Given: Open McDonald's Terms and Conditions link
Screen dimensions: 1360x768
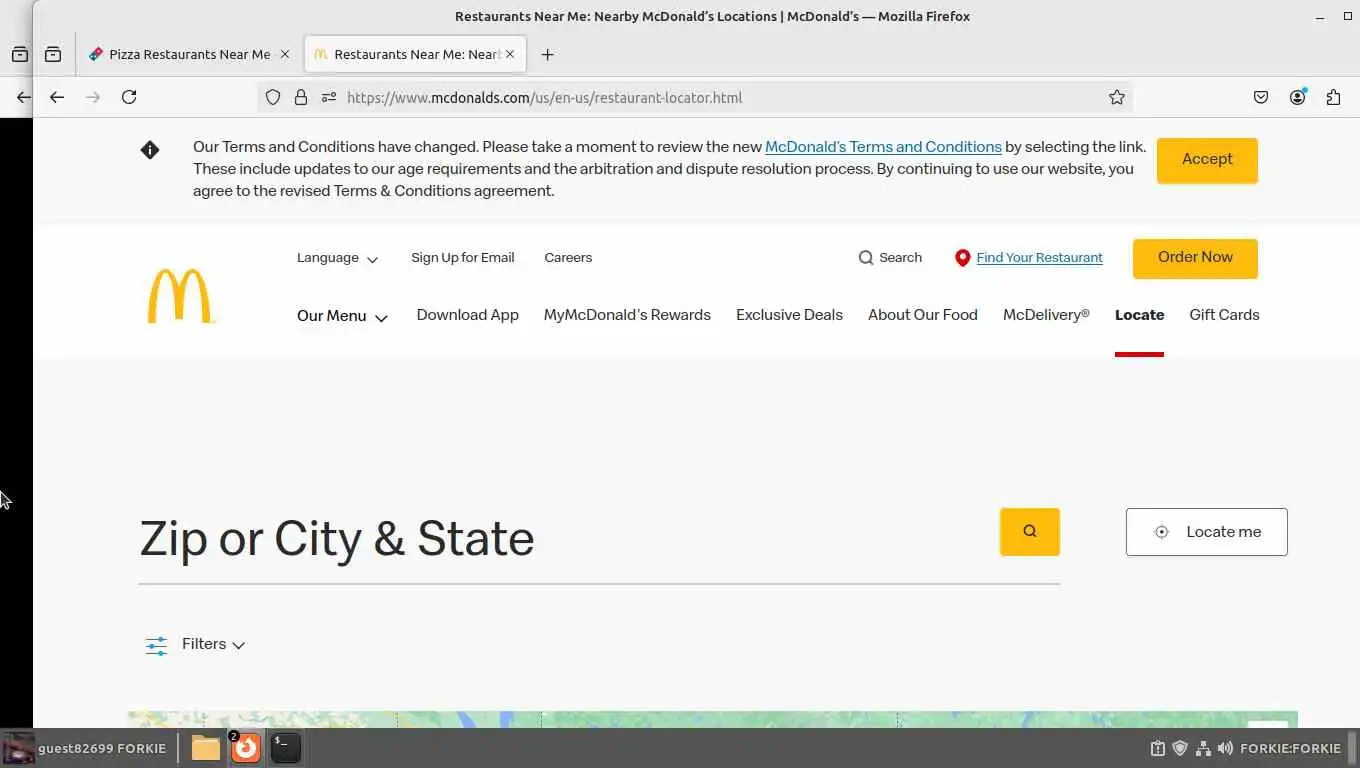Looking at the screenshot, I should (x=883, y=147).
